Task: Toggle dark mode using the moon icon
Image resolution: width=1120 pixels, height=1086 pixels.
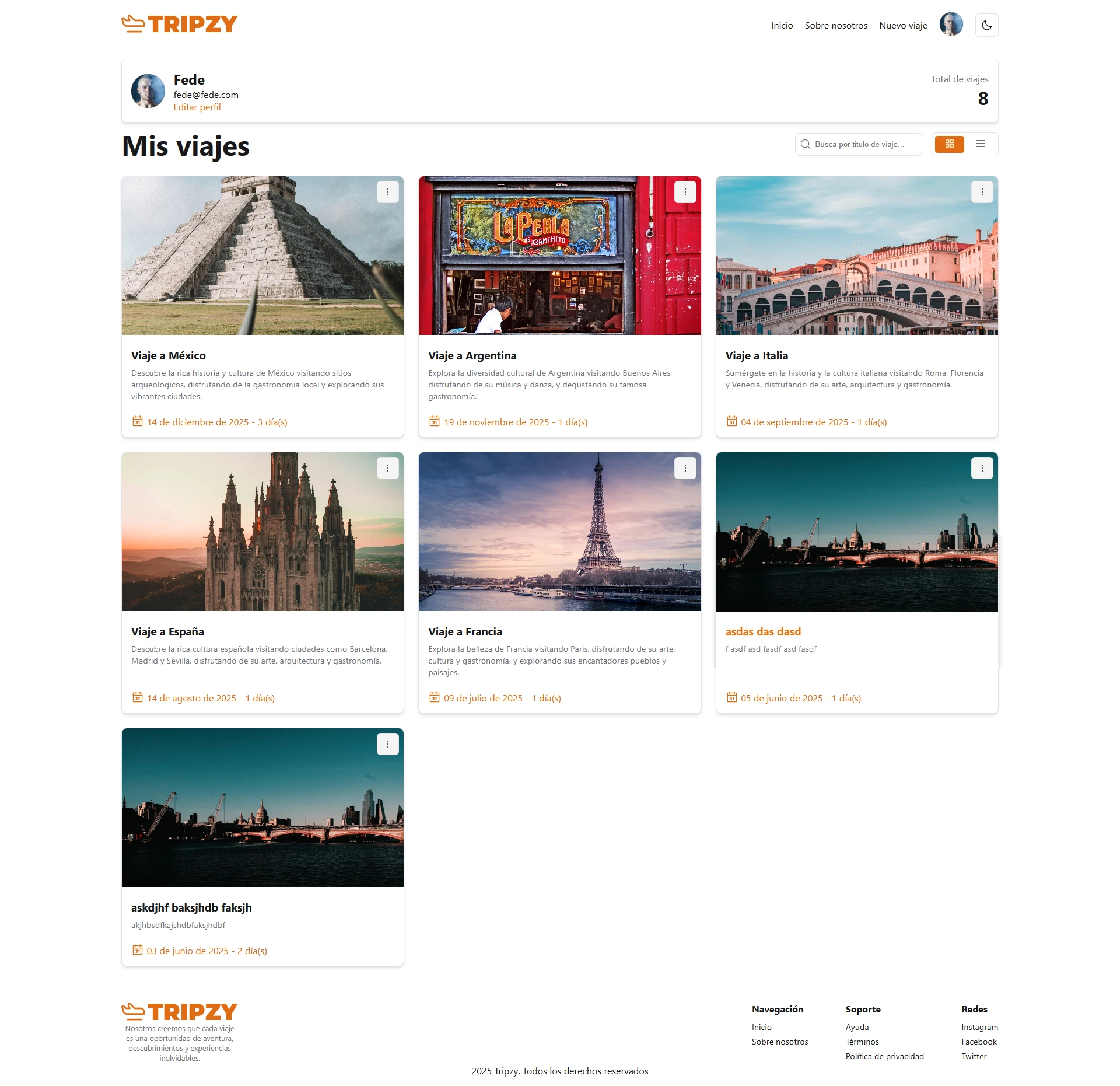Action: tap(986, 25)
